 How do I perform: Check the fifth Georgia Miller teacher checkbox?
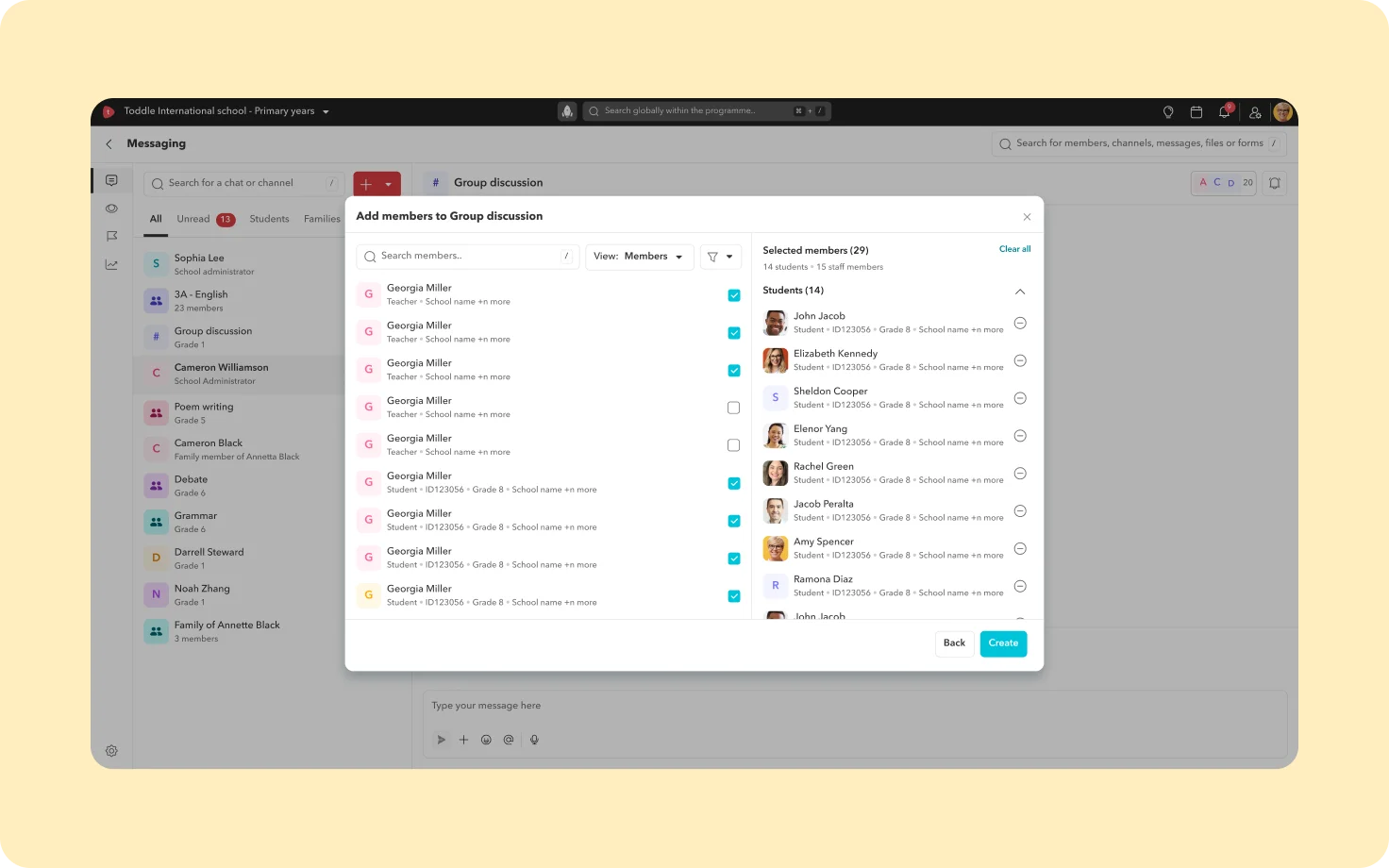(x=733, y=445)
